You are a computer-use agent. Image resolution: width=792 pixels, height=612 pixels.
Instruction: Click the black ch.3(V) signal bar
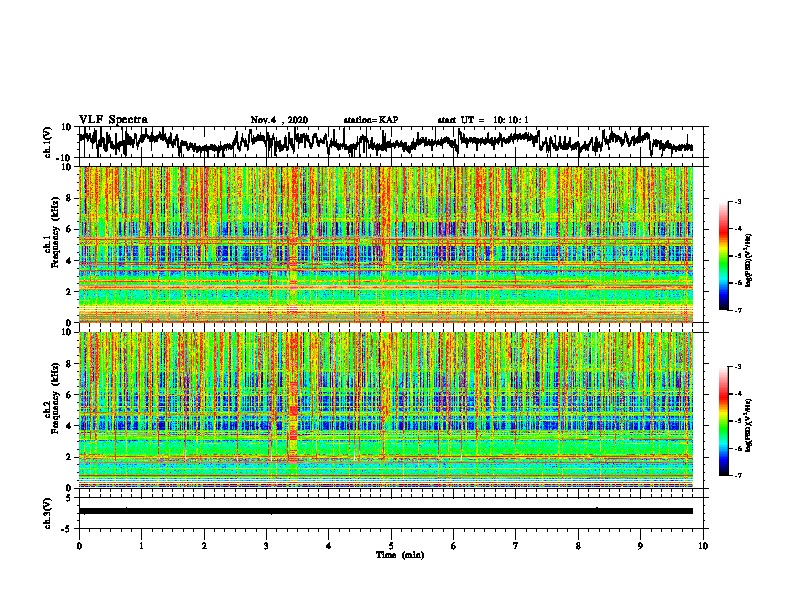tap(386, 511)
